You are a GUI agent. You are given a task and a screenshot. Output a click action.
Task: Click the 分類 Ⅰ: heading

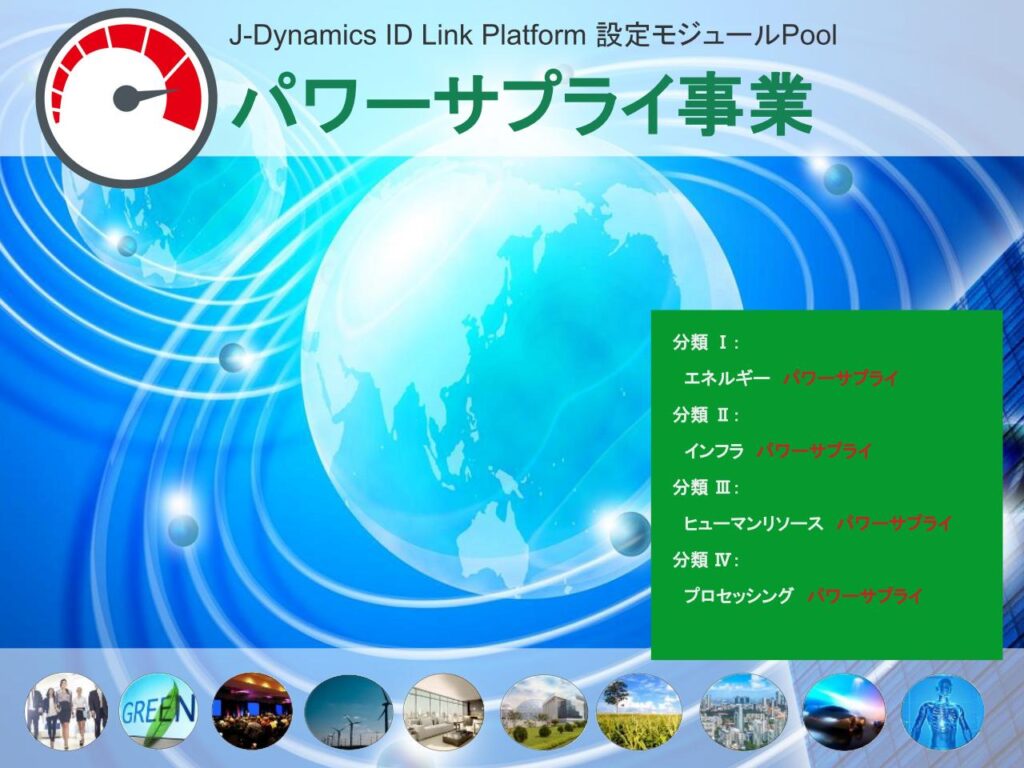tap(706, 342)
